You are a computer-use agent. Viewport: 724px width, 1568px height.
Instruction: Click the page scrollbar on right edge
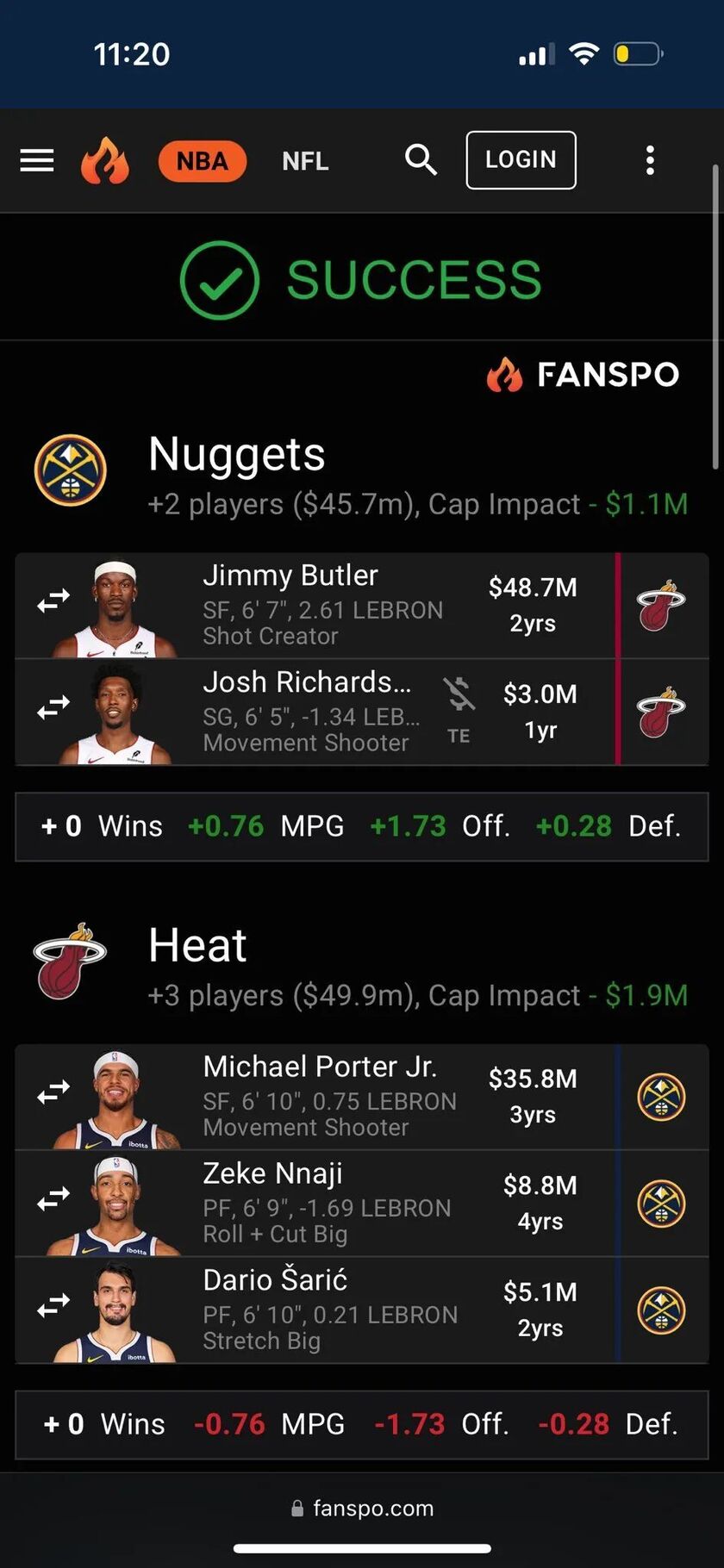coord(715,319)
